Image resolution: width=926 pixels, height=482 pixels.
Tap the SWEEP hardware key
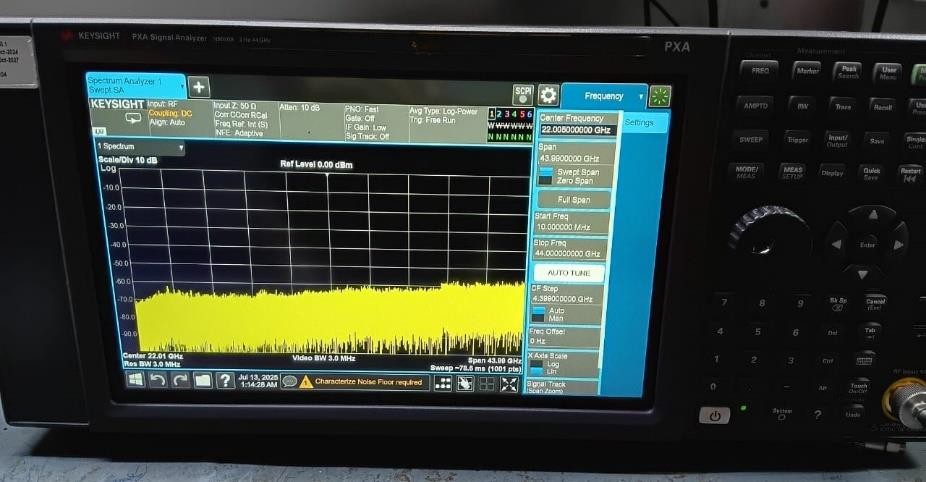click(751, 140)
